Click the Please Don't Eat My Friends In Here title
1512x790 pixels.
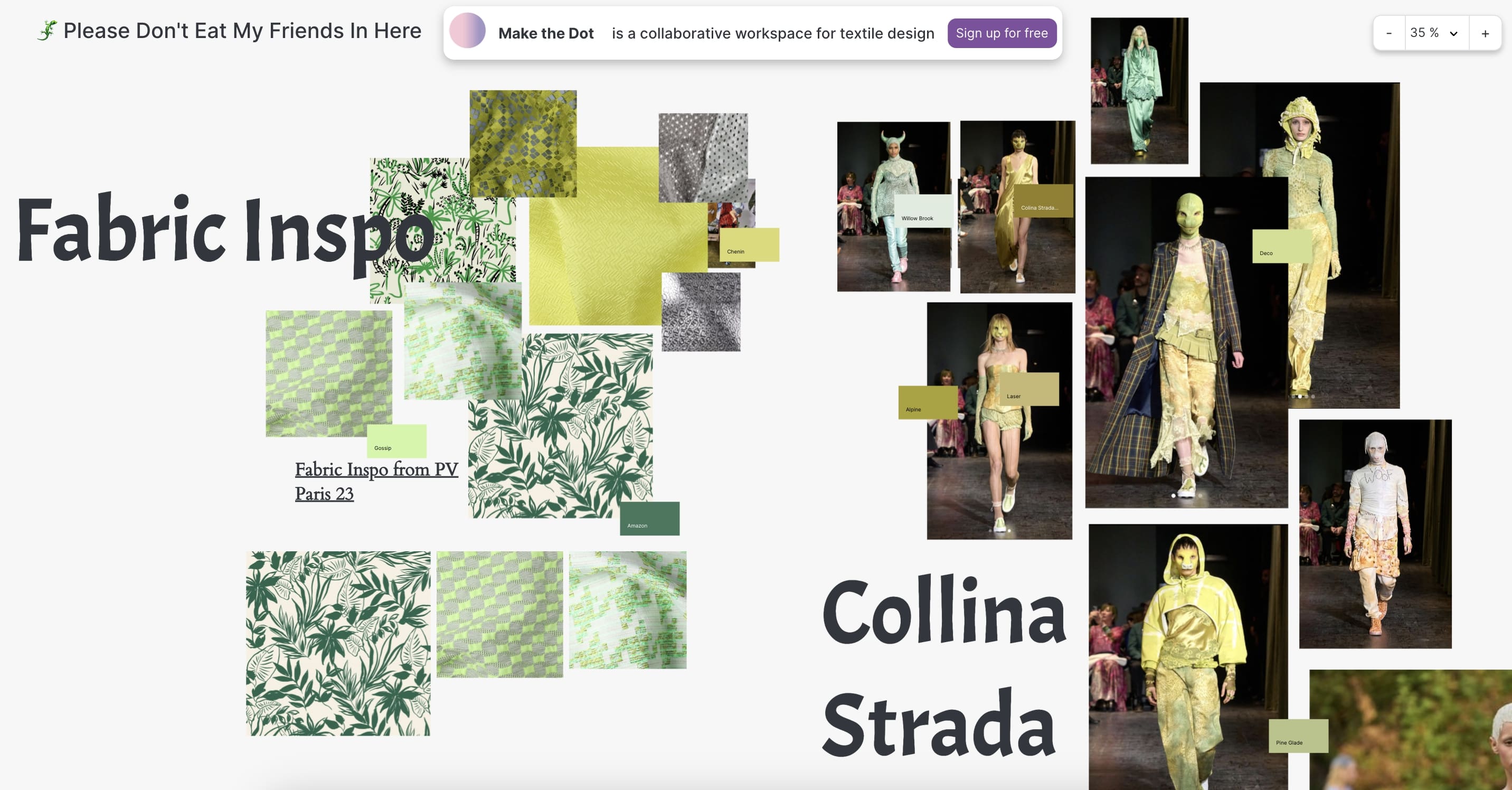tap(242, 31)
